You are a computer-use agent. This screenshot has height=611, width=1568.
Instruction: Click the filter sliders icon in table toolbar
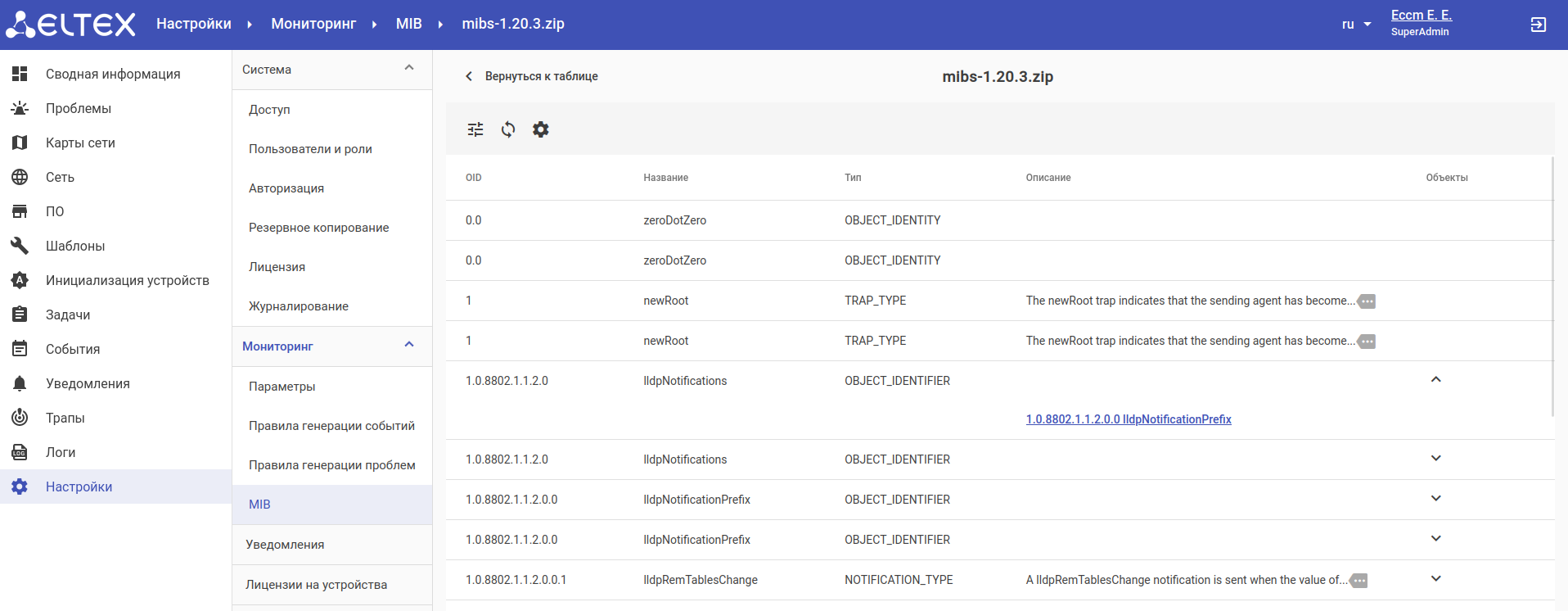pos(475,129)
